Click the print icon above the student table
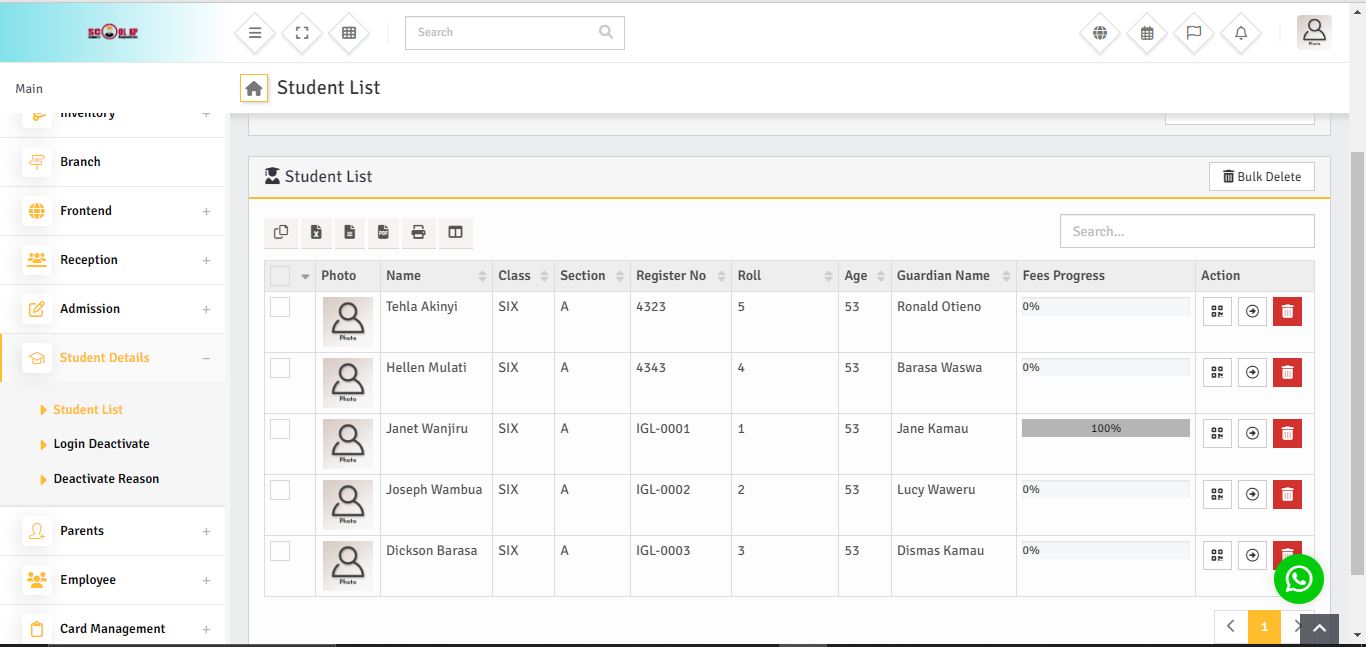The height and width of the screenshot is (647, 1366). [418, 232]
